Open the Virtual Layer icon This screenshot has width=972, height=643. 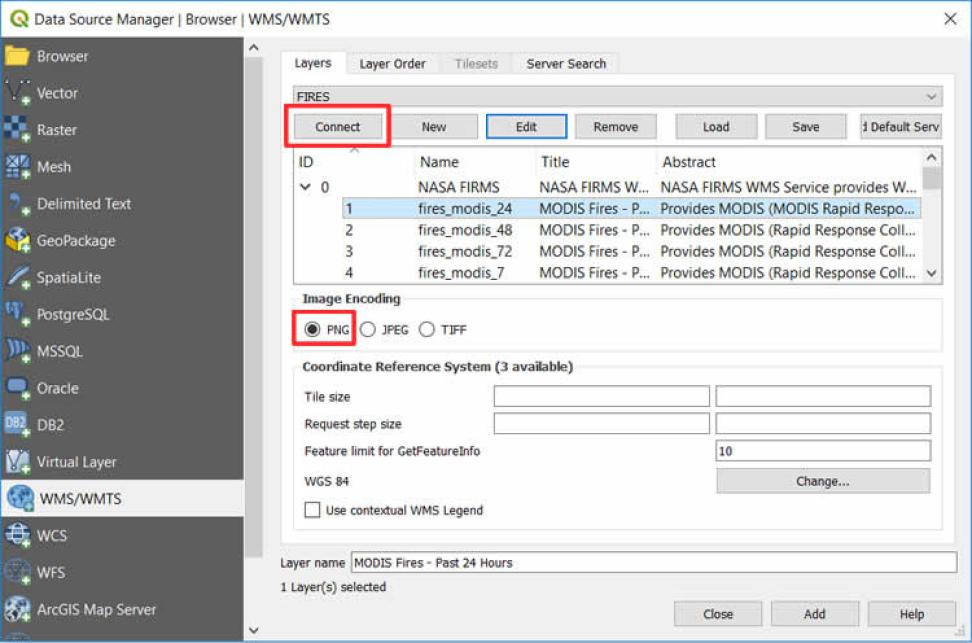[17, 462]
